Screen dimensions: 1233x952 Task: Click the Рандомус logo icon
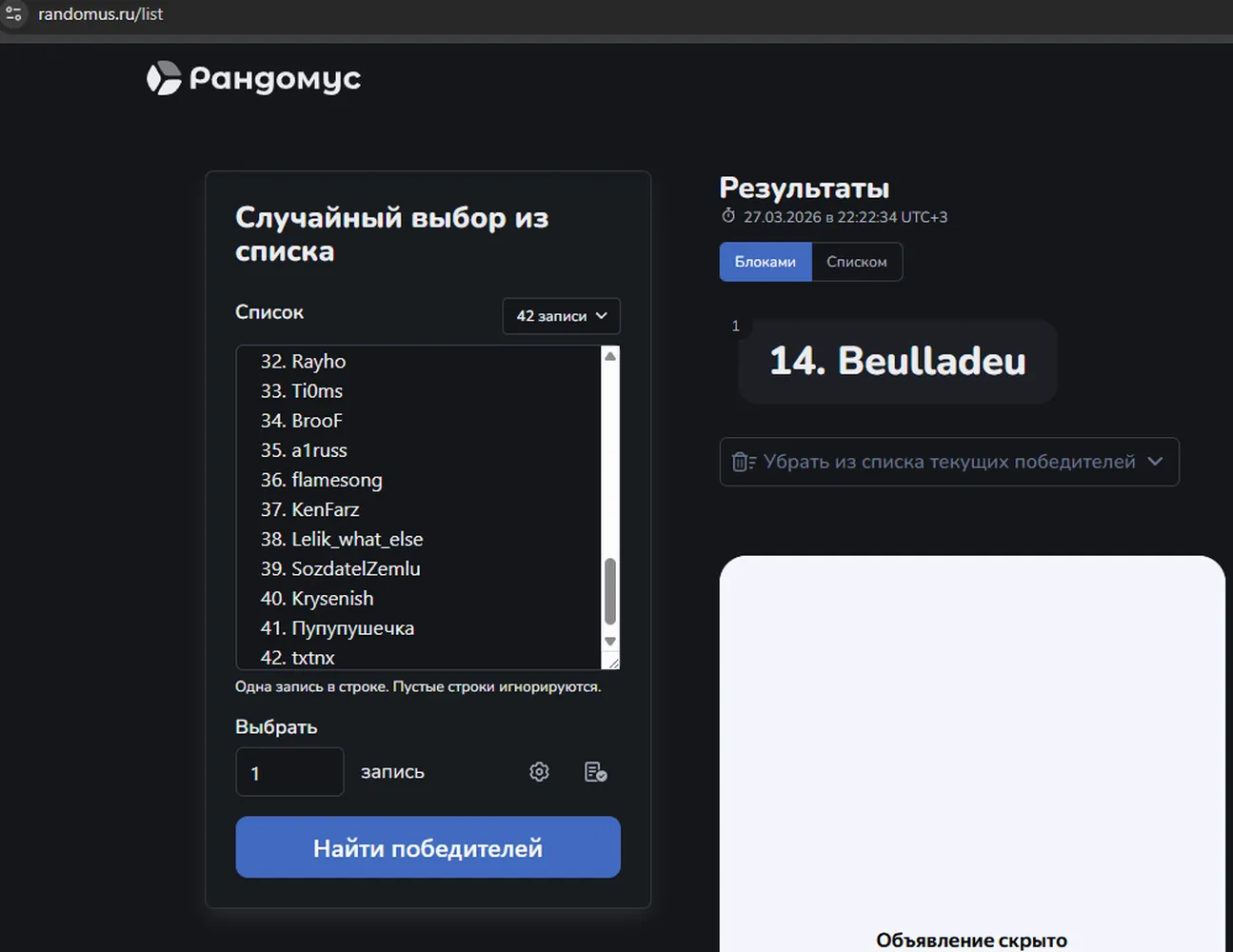click(x=164, y=78)
